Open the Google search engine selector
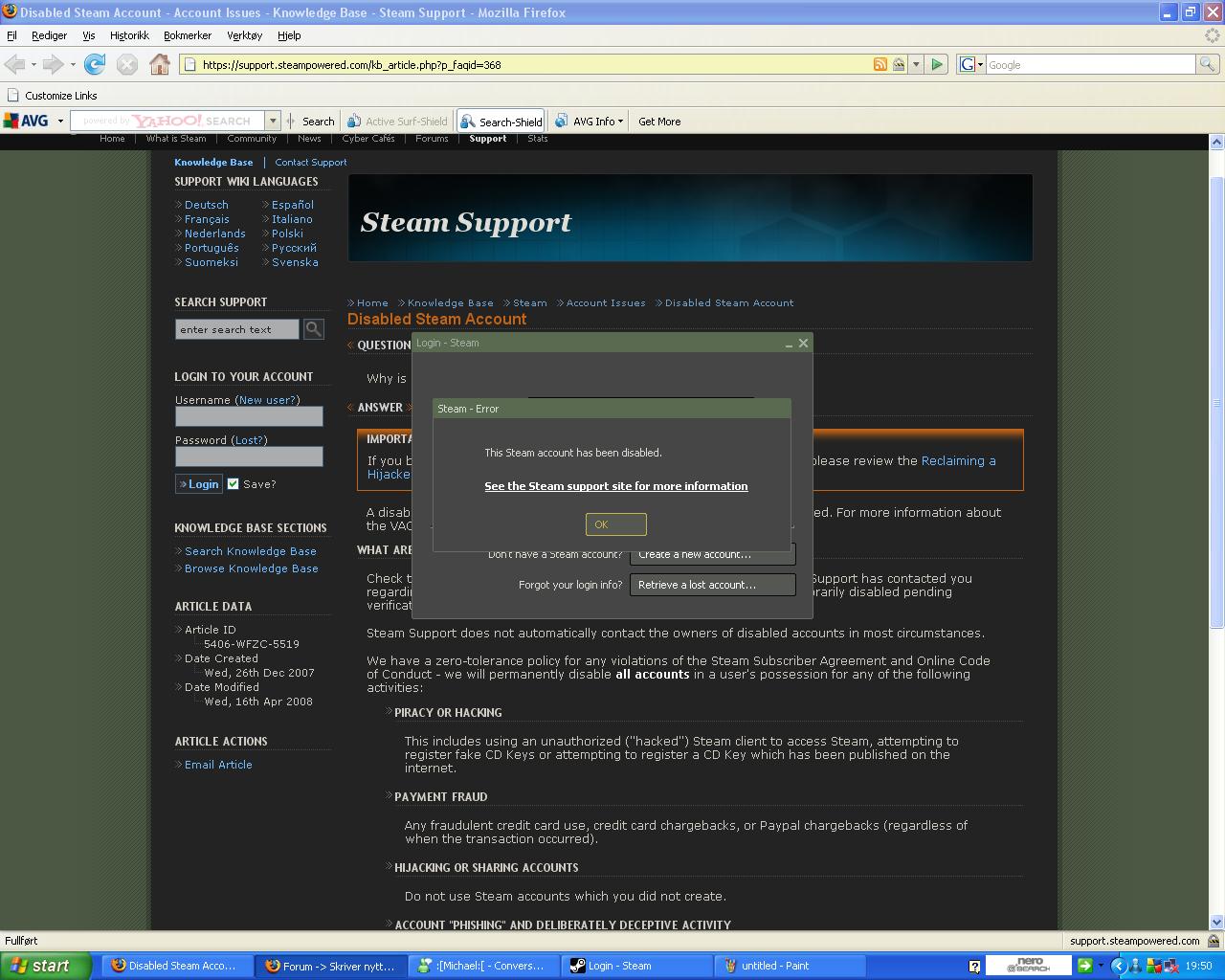 click(971, 64)
